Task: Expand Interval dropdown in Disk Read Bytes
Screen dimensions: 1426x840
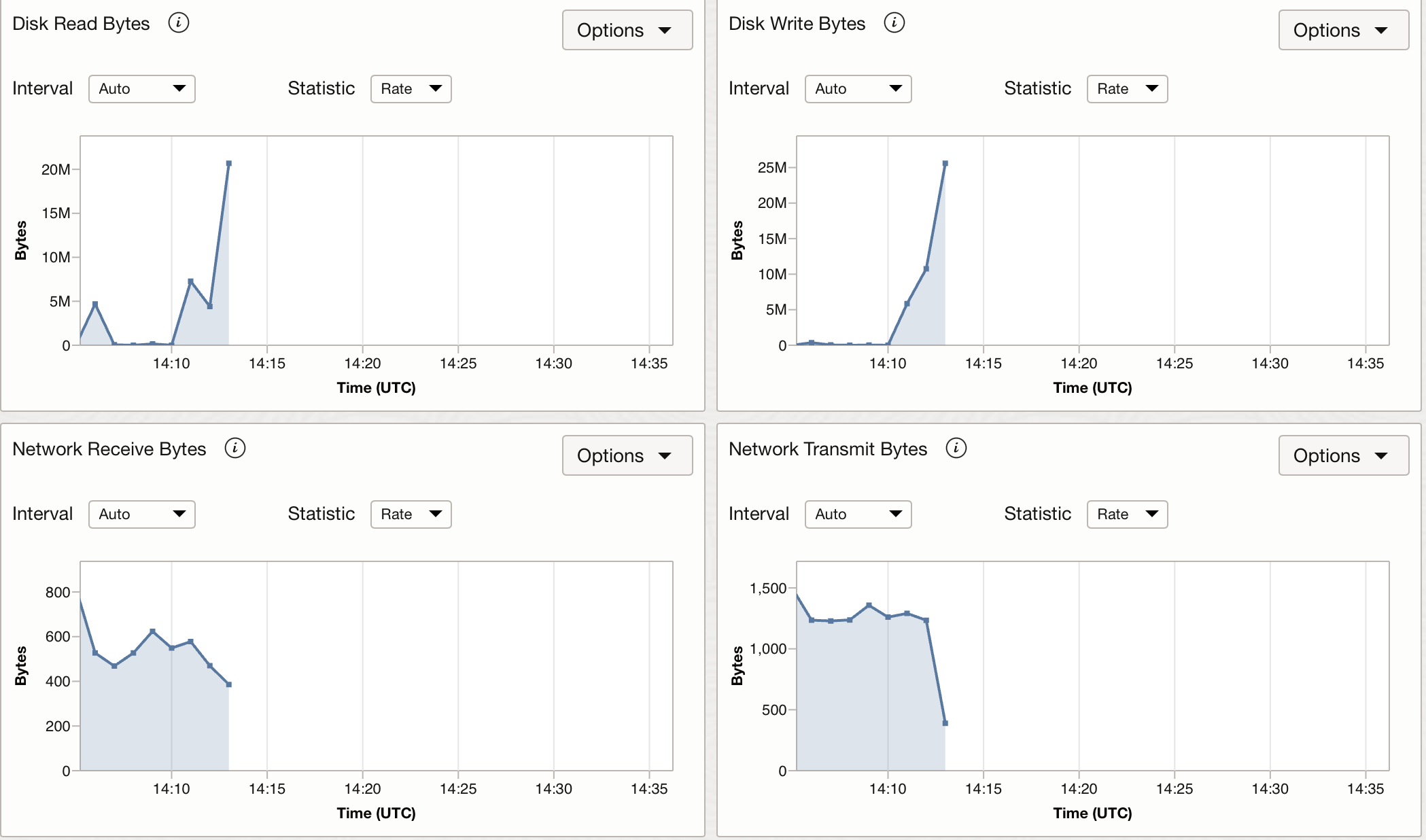Action: pos(141,89)
